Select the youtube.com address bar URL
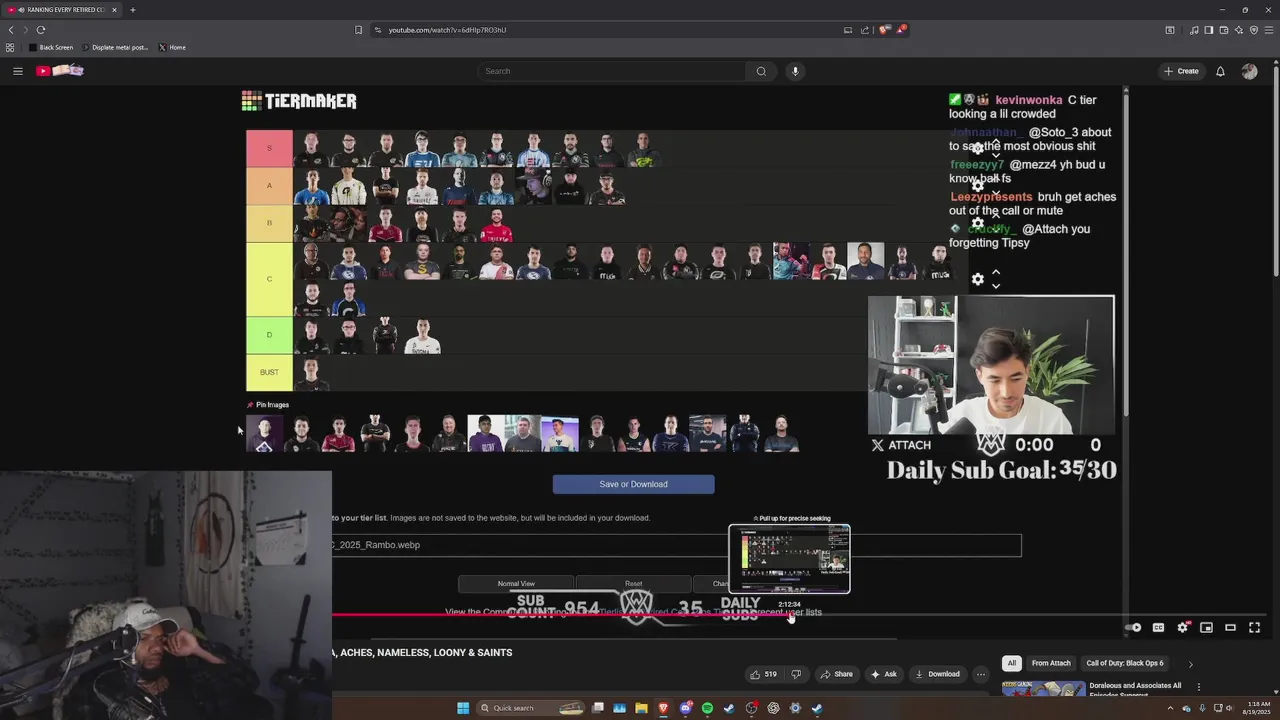Screen dimensions: 1280x720 [x=447, y=30]
